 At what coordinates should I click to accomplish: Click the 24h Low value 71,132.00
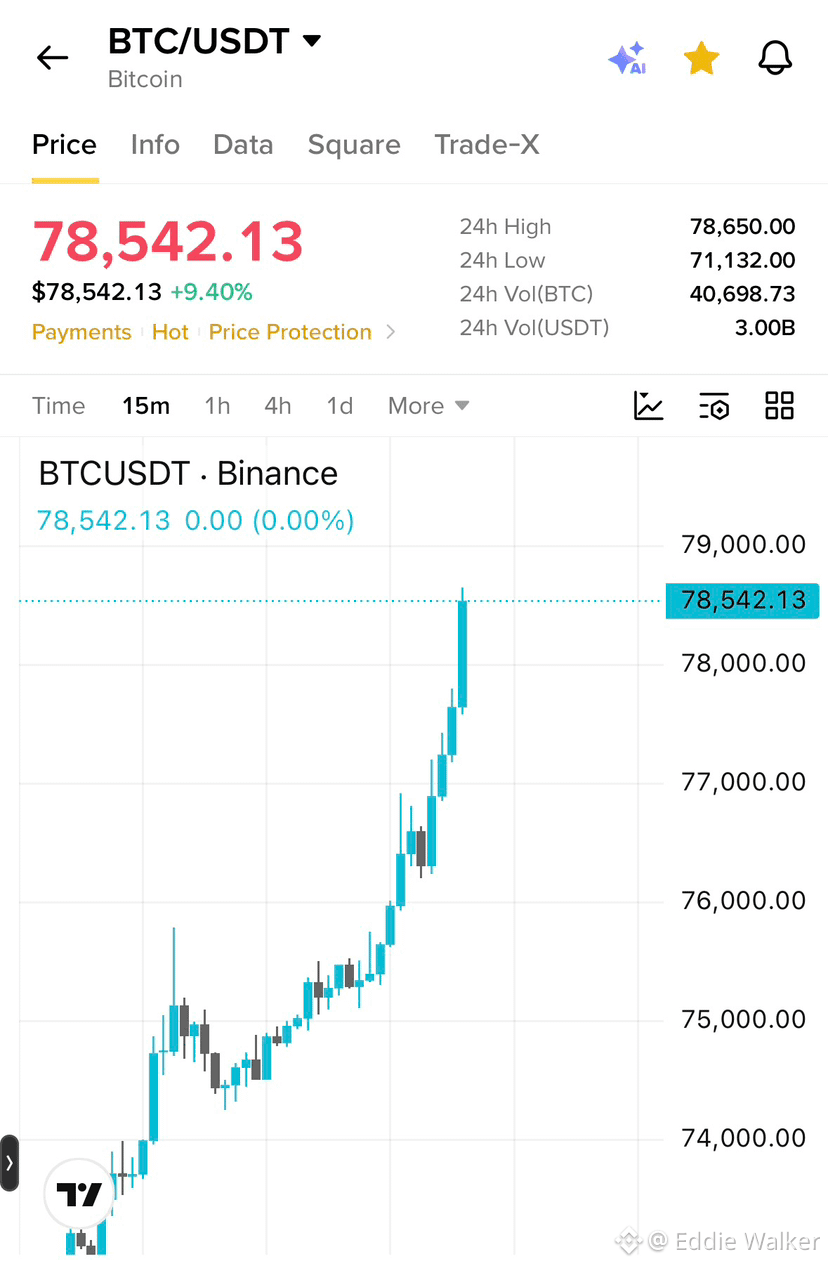point(743,261)
